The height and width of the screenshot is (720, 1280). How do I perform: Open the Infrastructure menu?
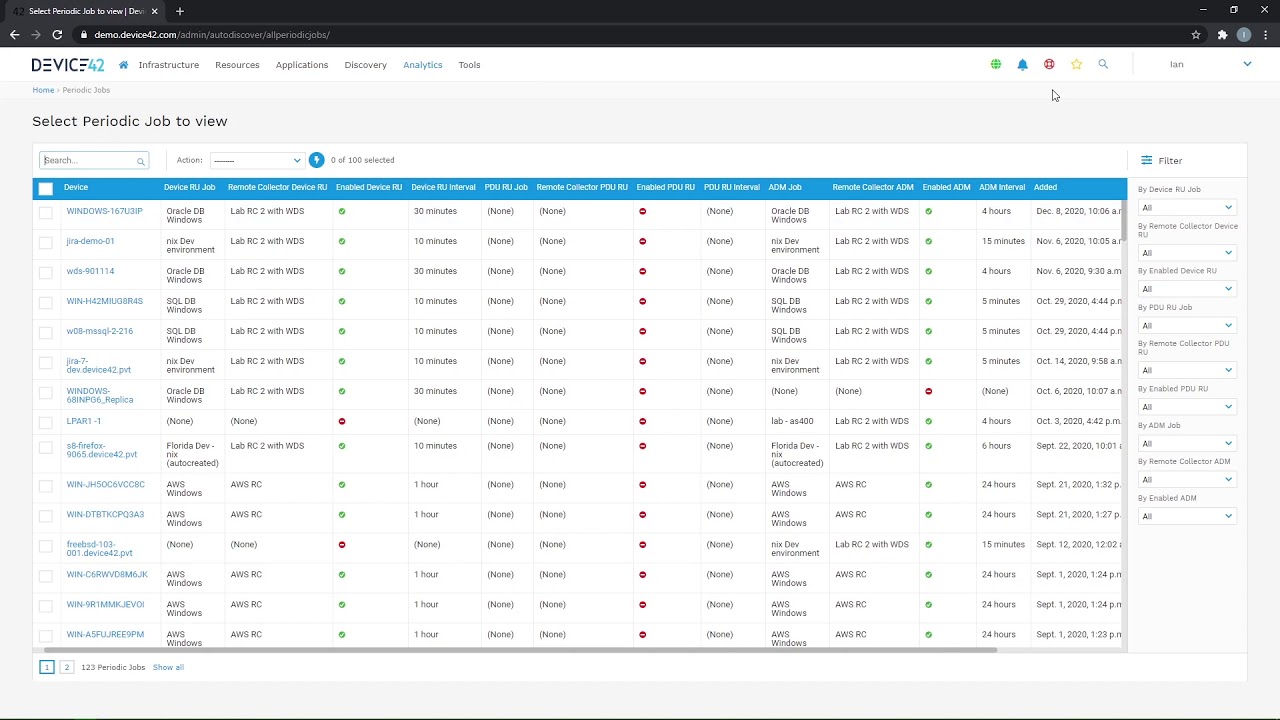[169, 65]
